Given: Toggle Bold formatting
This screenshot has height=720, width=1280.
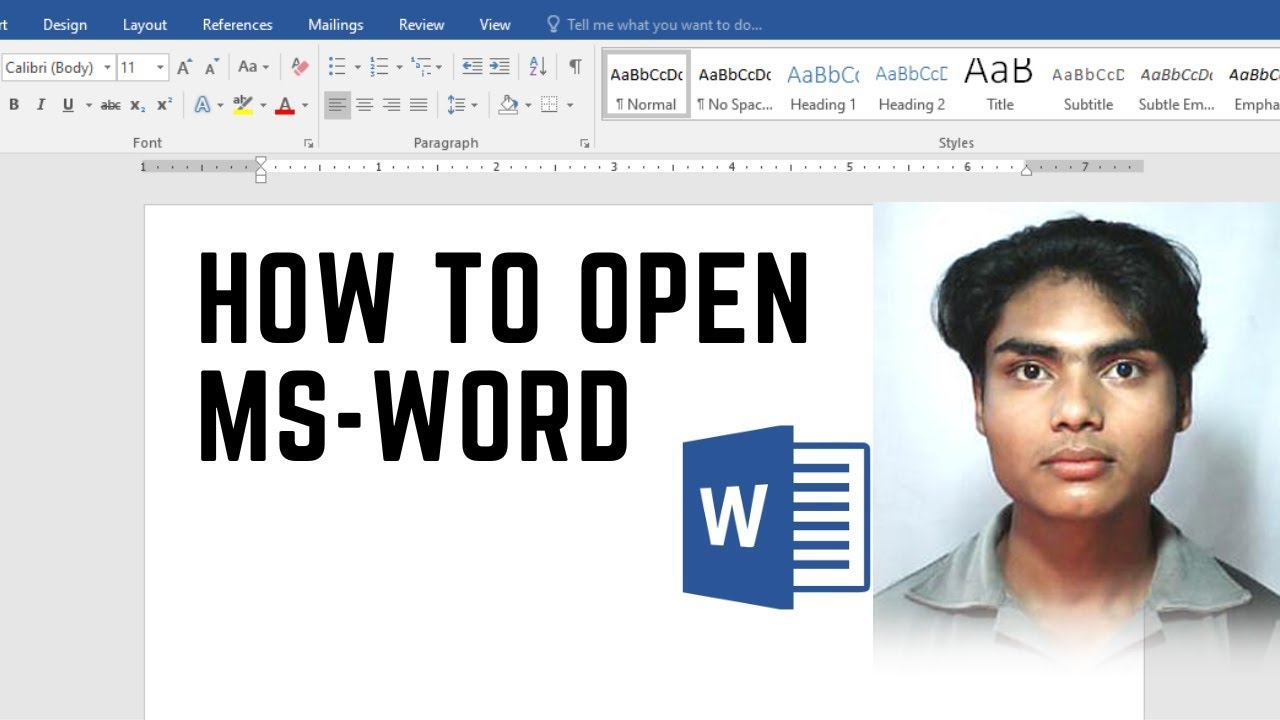Looking at the screenshot, I should click(14, 105).
